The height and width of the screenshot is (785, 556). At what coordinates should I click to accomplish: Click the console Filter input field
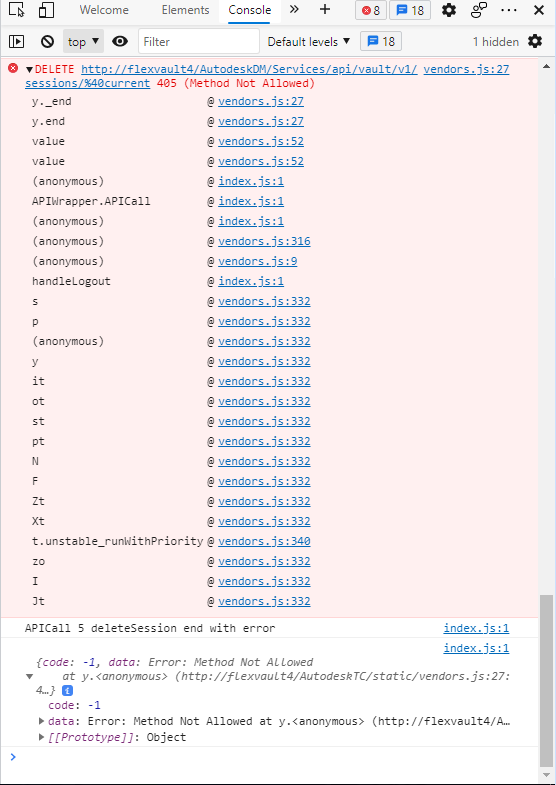[x=199, y=42]
